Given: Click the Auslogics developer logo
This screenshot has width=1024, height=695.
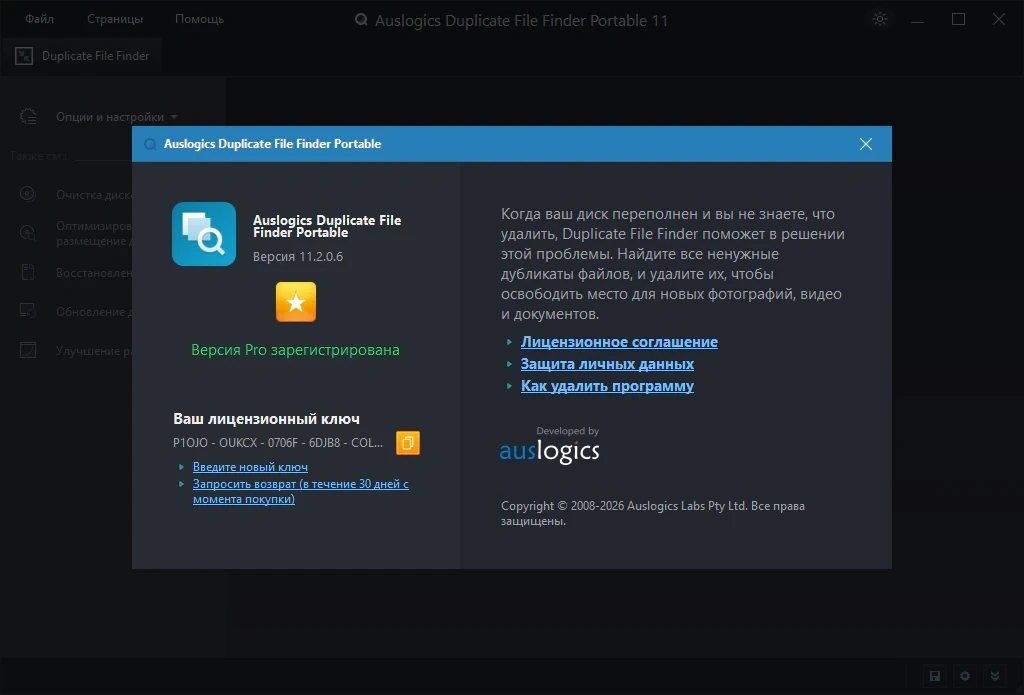Looking at the screenshot, I should pos(549,445).
